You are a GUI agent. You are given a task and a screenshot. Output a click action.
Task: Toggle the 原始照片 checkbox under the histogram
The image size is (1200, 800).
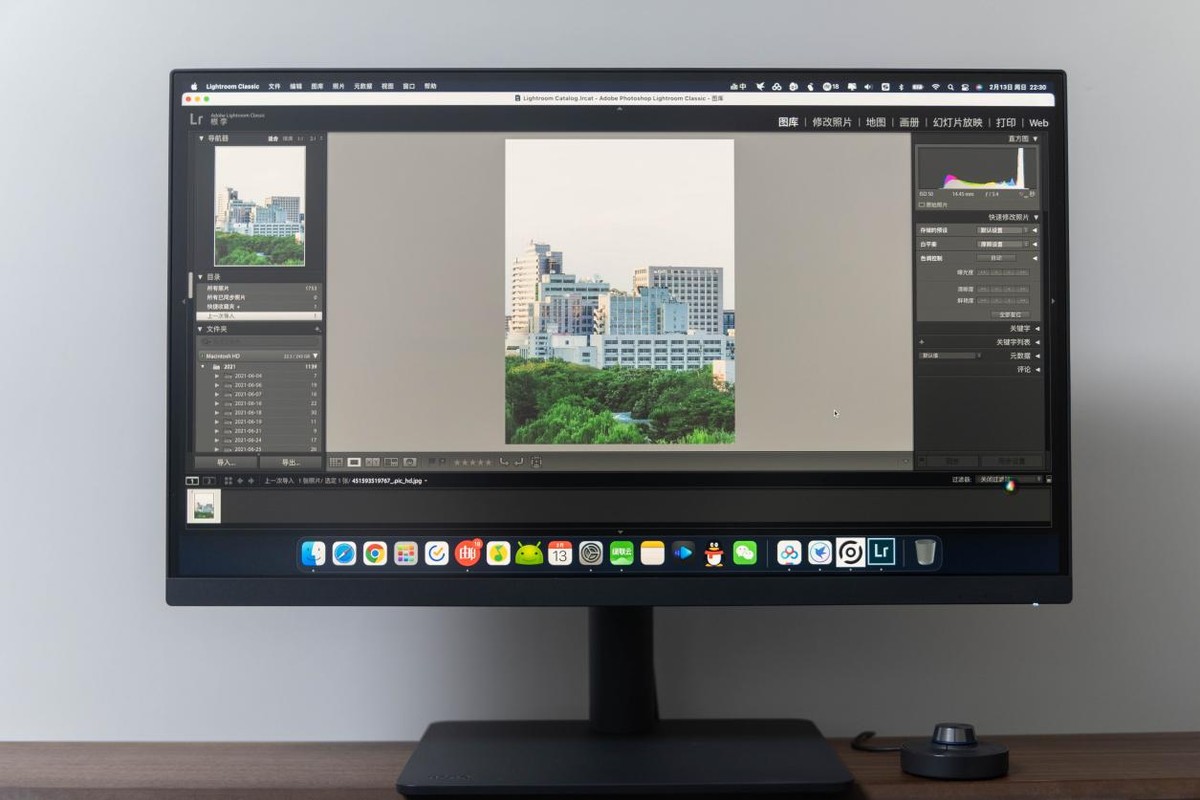point(922,205)
